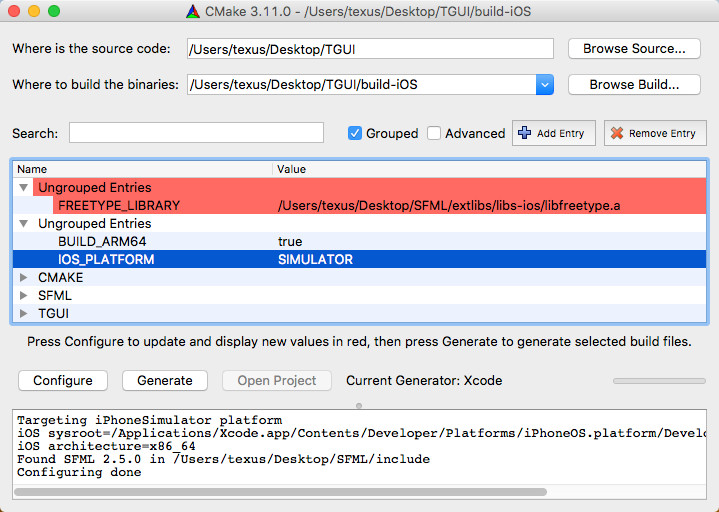Select the IOS_PLATFORM entry name
This screenshot has height=512, width=719.
106,259
